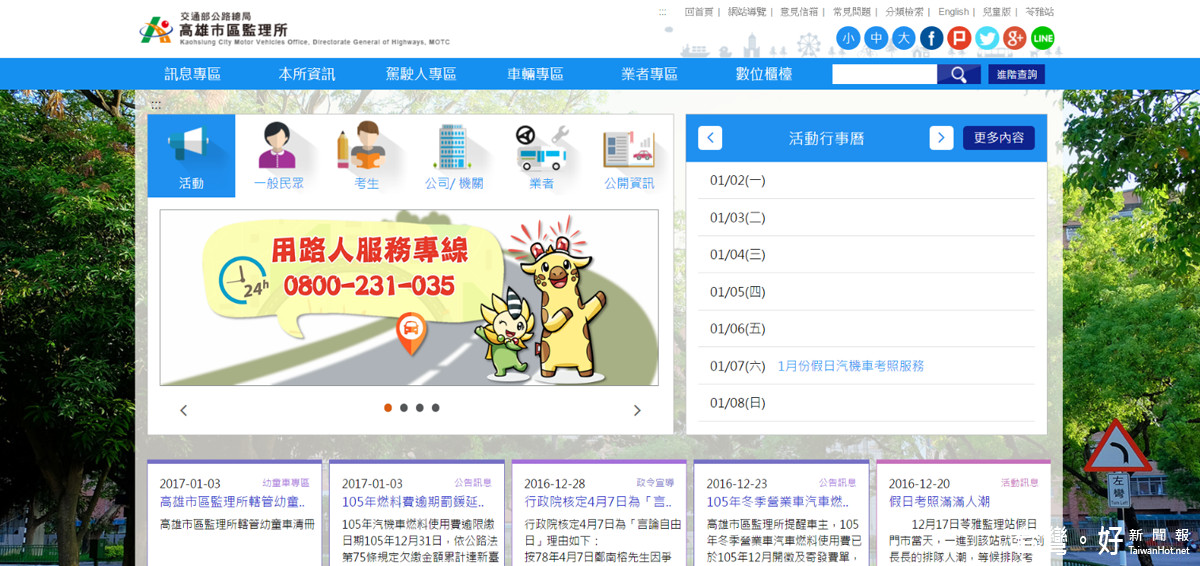Open the 駕駛人專區 menu
Screen dimensions: 1200x566
click(x=421, y=74)
